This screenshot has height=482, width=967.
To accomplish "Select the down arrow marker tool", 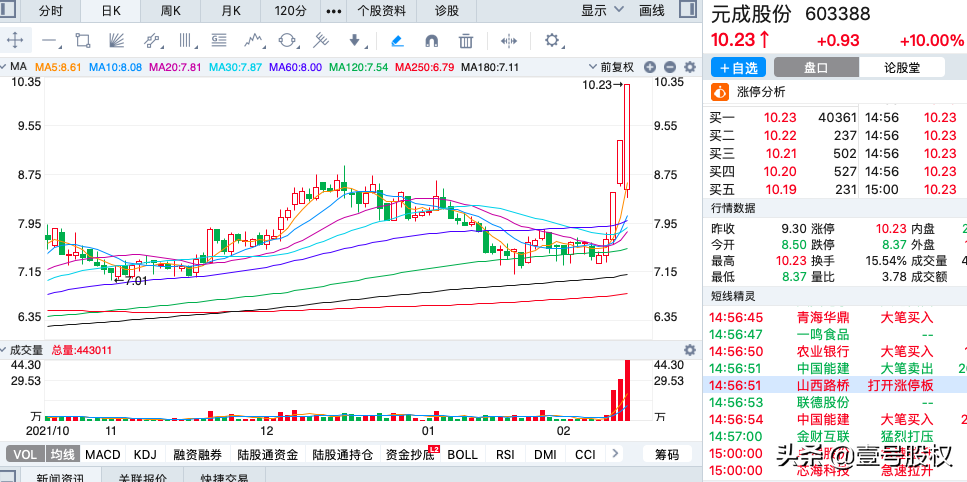I will click(x=355, y=41).
